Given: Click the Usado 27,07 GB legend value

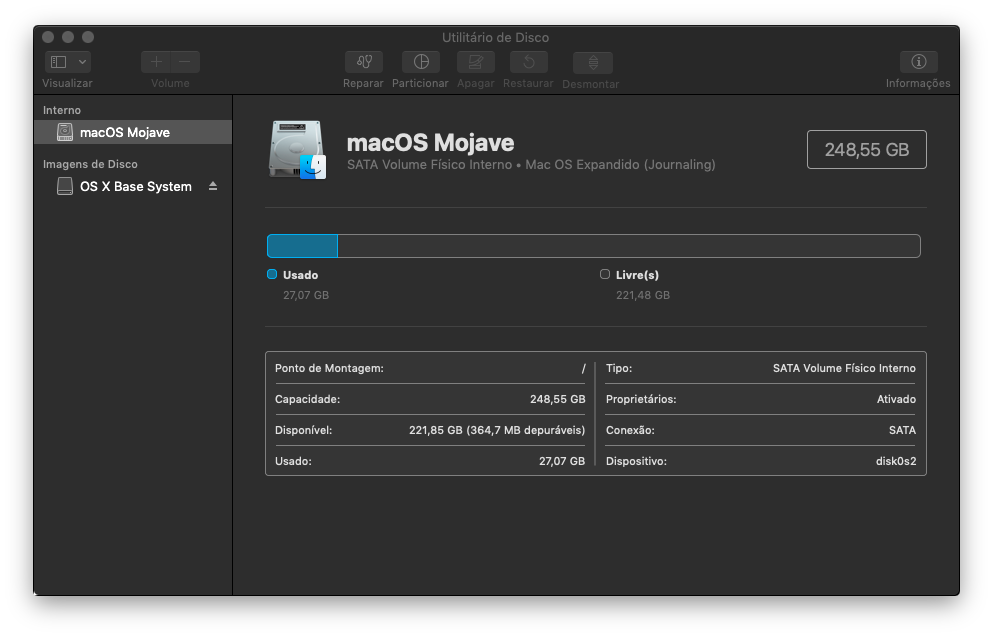Looking at the screenshot, I should tap(306, 295).
